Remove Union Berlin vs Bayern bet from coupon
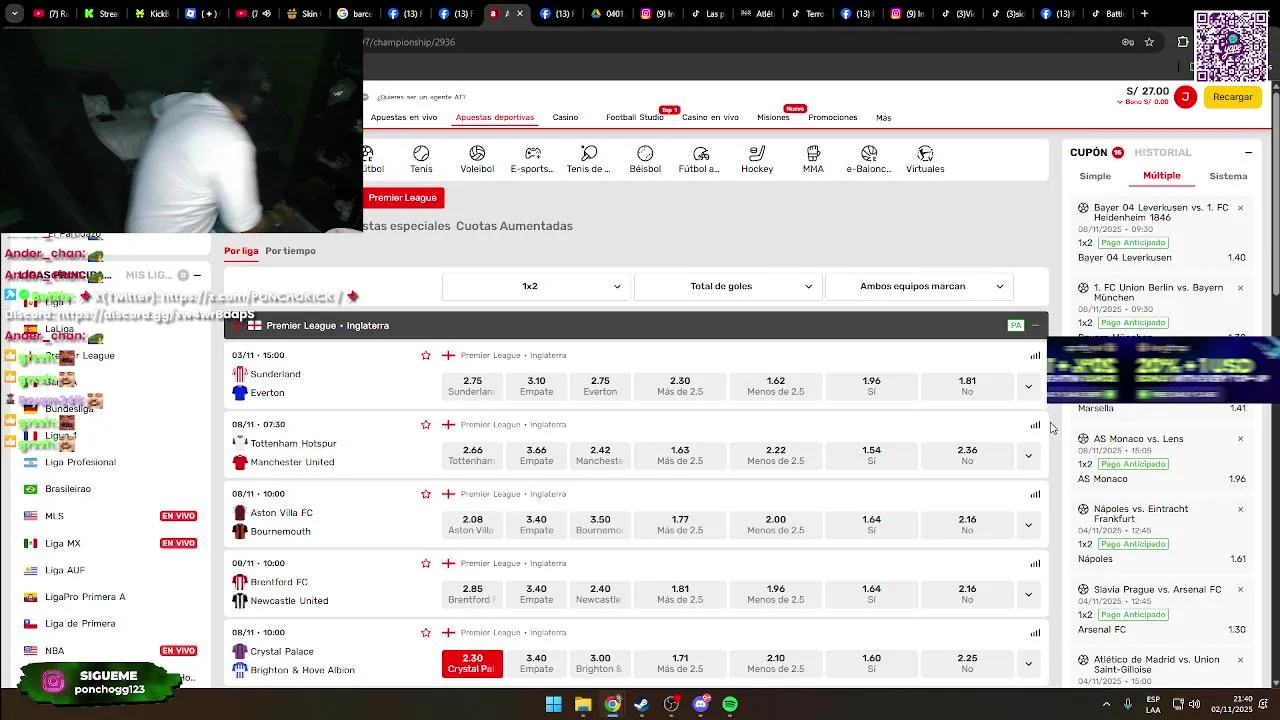Image resolution: width=1280 pixels, height=720 pixels. [x=1240, y=288]
